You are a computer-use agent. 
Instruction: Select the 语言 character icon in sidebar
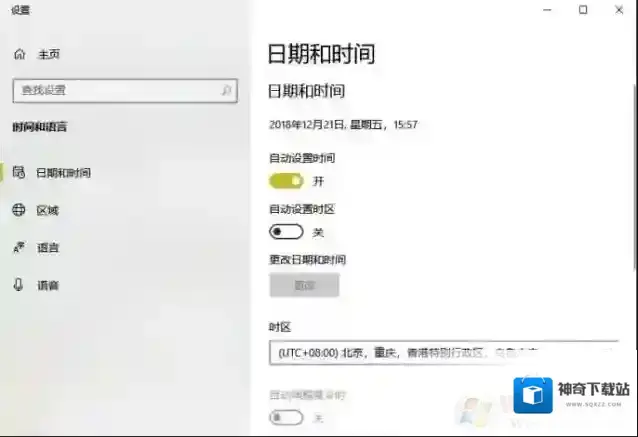[x=19, y=247]
